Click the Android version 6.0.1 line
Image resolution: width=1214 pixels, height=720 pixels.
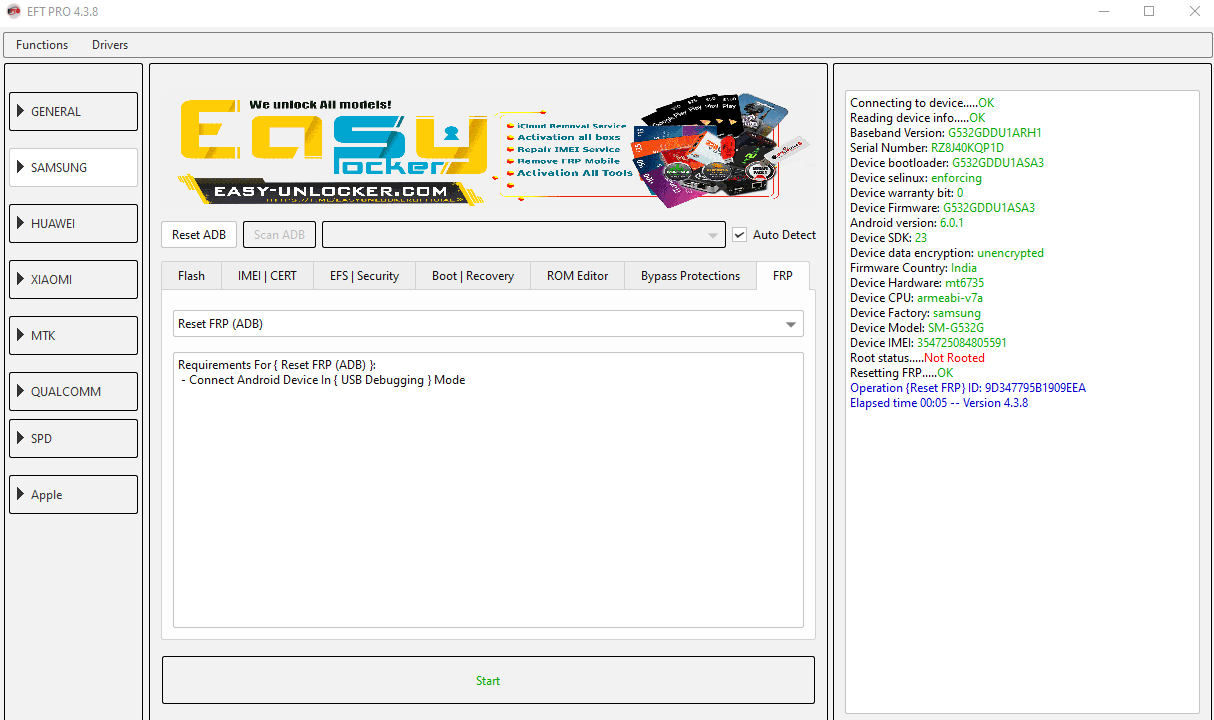[907, 223]
